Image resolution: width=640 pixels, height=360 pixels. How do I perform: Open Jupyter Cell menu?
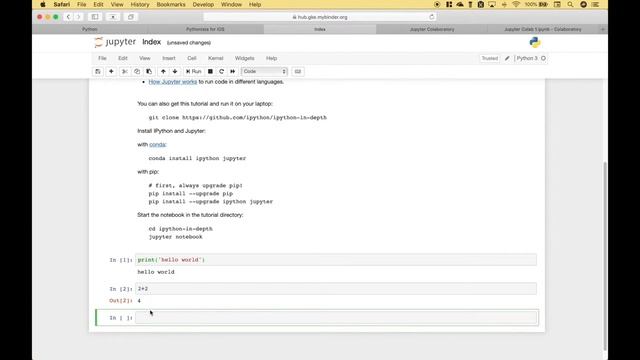click(x=192, y=58)
